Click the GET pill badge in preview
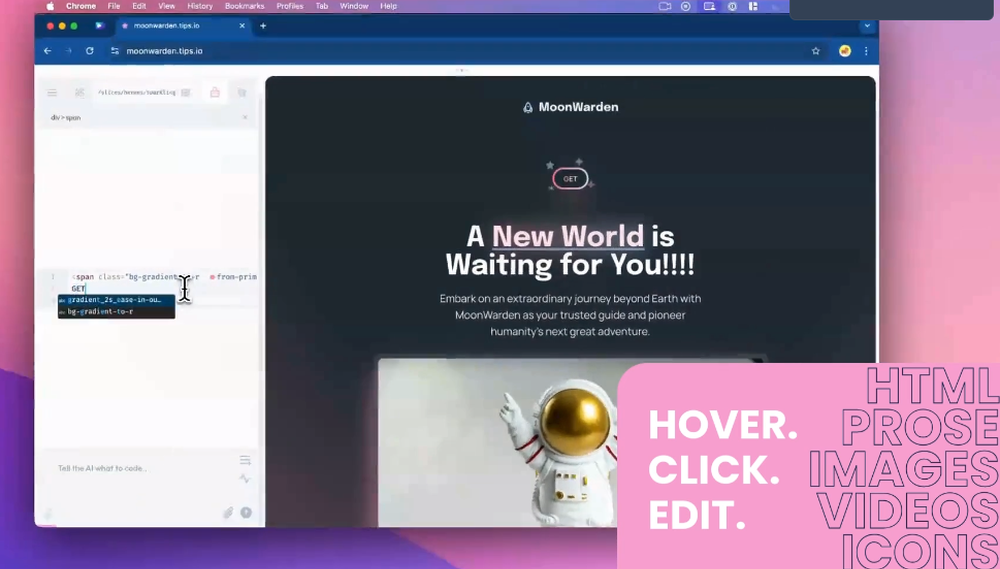 (570, 179)
